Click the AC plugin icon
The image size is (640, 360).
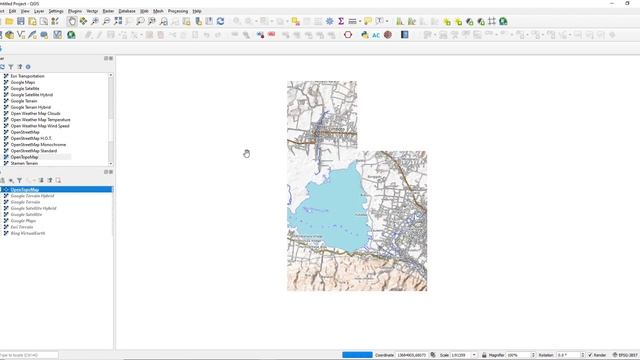376,35
